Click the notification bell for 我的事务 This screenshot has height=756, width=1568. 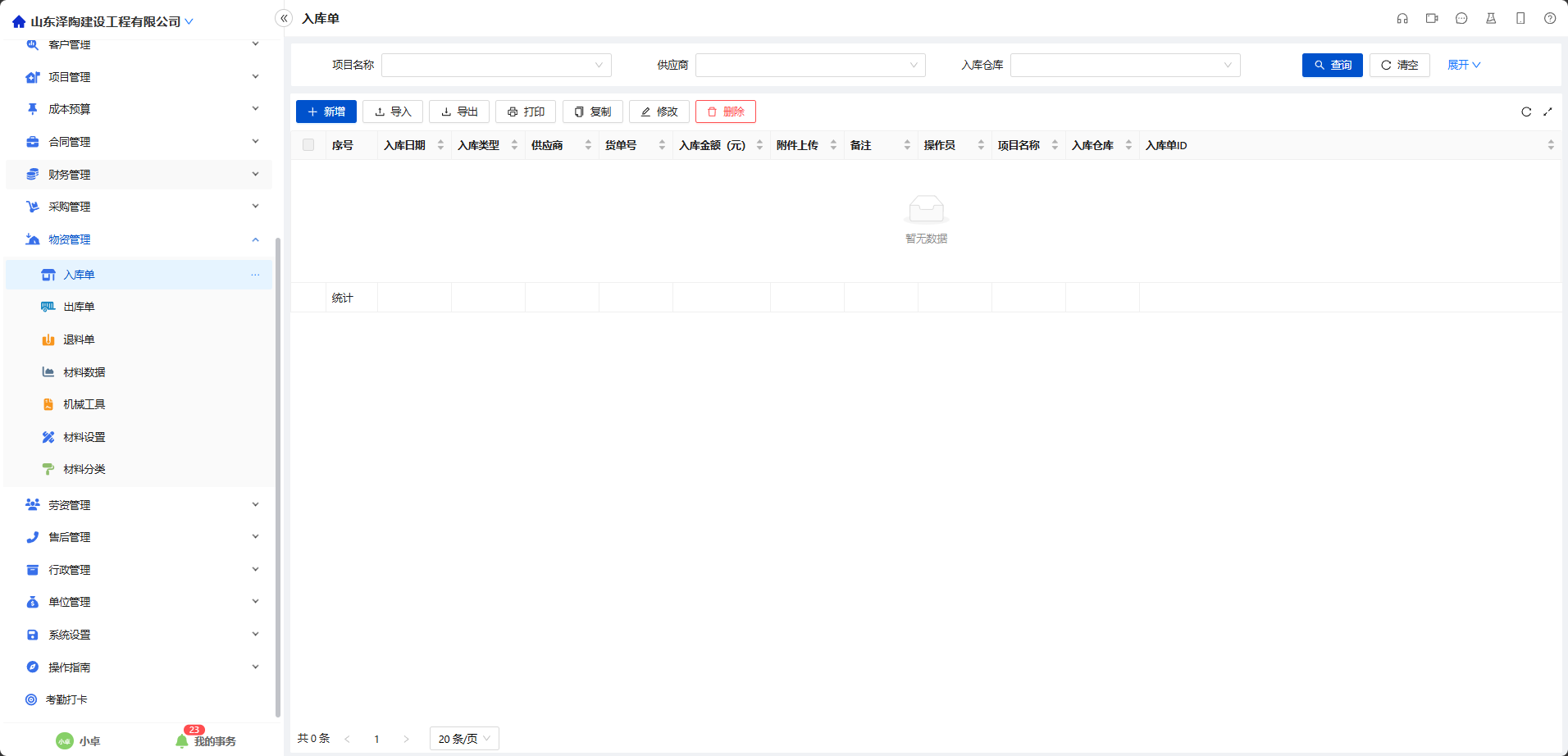click(182, 740)
